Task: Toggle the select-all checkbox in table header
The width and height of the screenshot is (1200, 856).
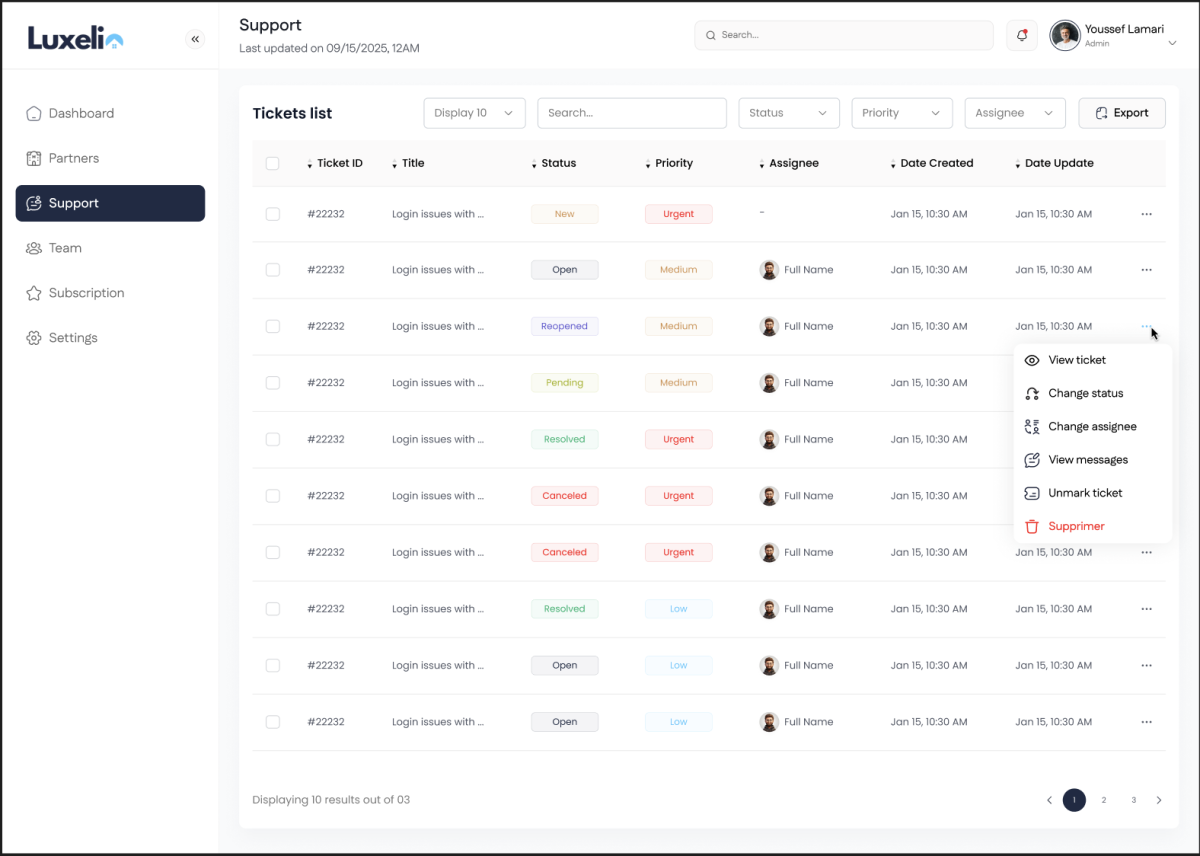Action: [273, 163]
